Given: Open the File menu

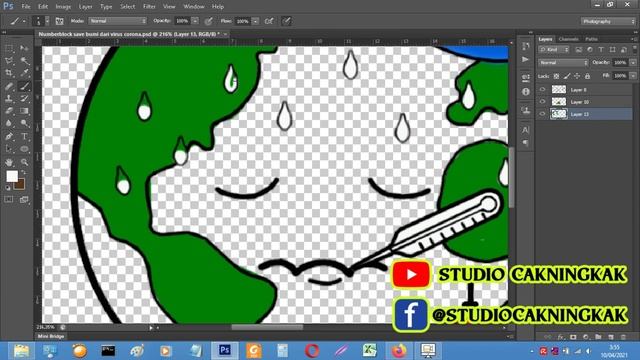Looking at the screenshot, I should (x=26, y=7).
